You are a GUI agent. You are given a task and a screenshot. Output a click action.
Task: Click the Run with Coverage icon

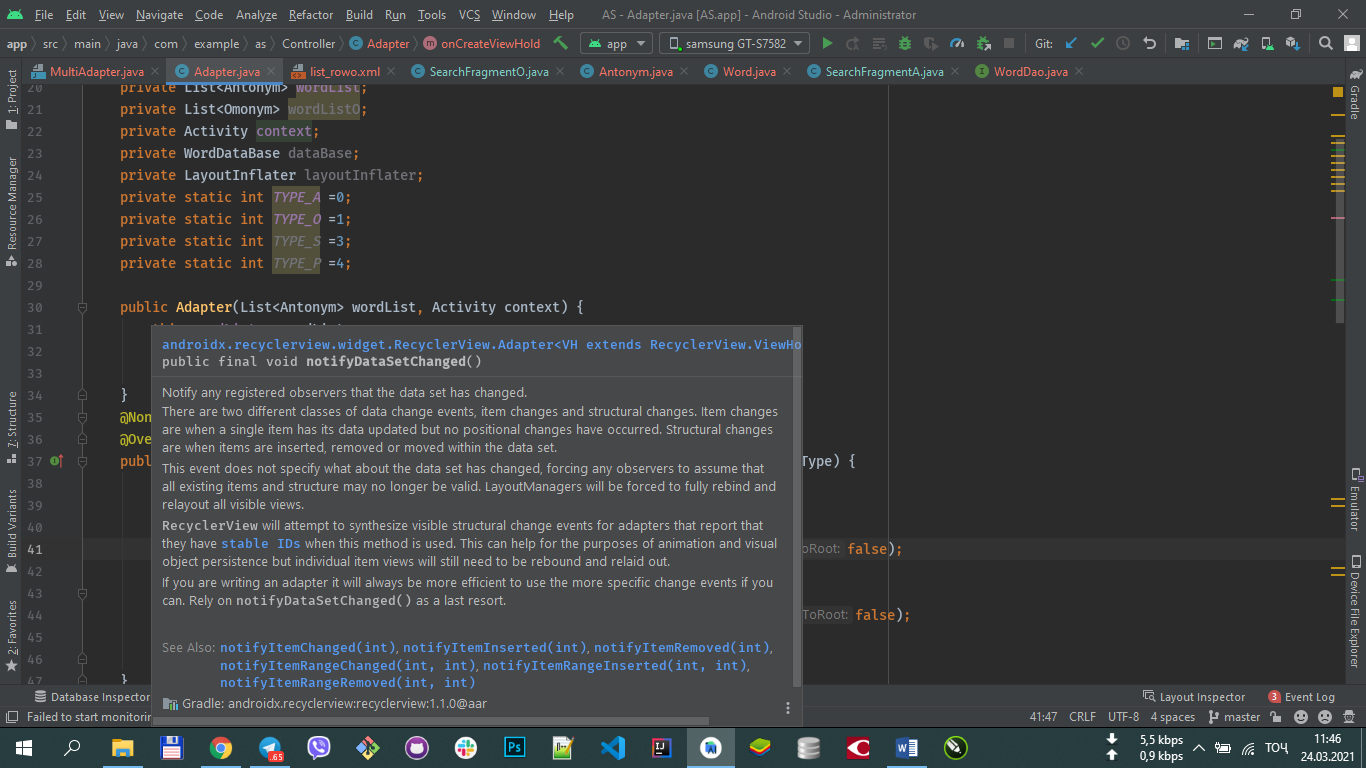[x=931, y=44]
